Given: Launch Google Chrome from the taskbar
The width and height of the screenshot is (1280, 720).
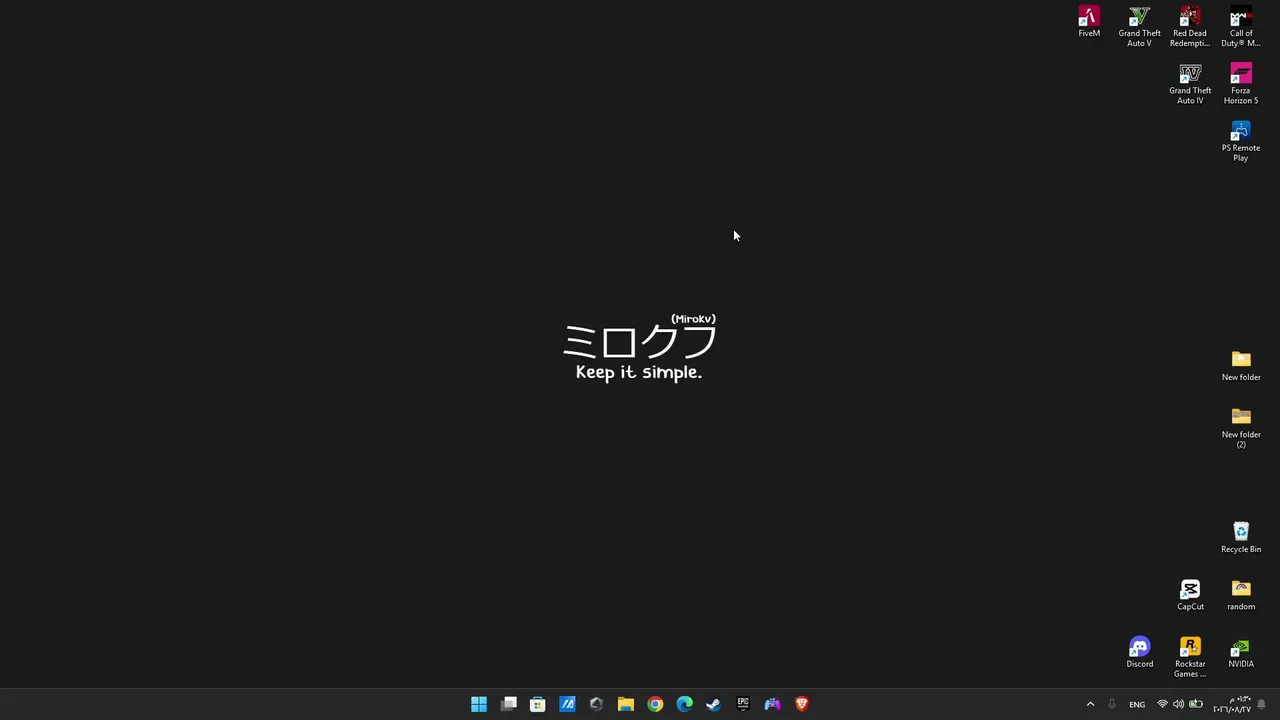Looking at the screenshot, I should click(655, 704).
